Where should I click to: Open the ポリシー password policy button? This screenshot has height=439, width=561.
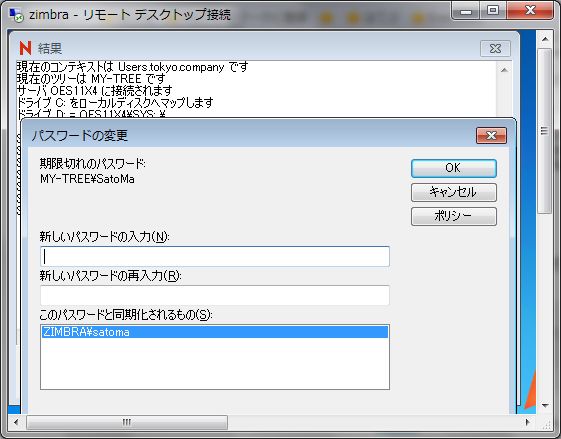point(454,216)
